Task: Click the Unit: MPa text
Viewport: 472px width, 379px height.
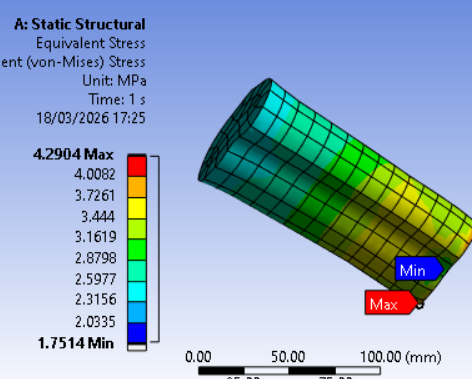Action: tap(114, 81)
